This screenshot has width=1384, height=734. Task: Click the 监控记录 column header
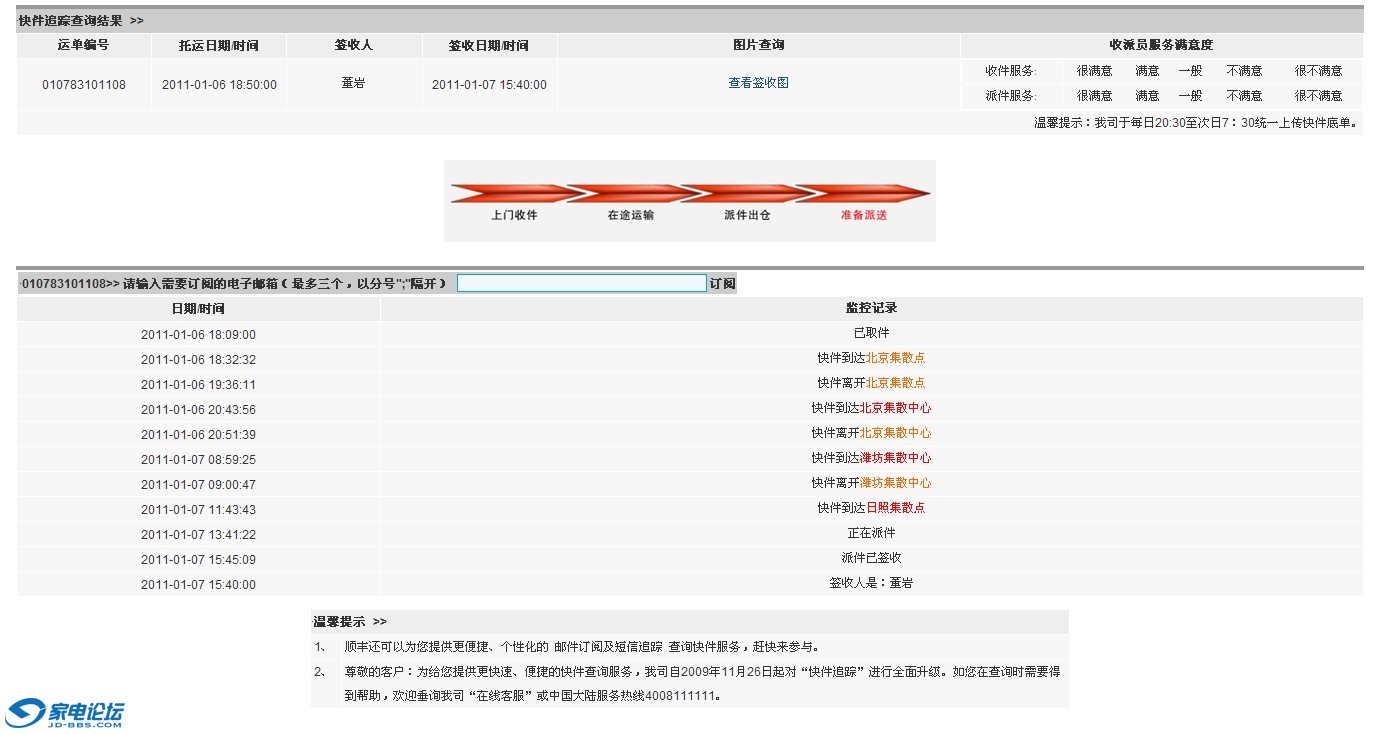pyautogui.click(x=871, y=308)
